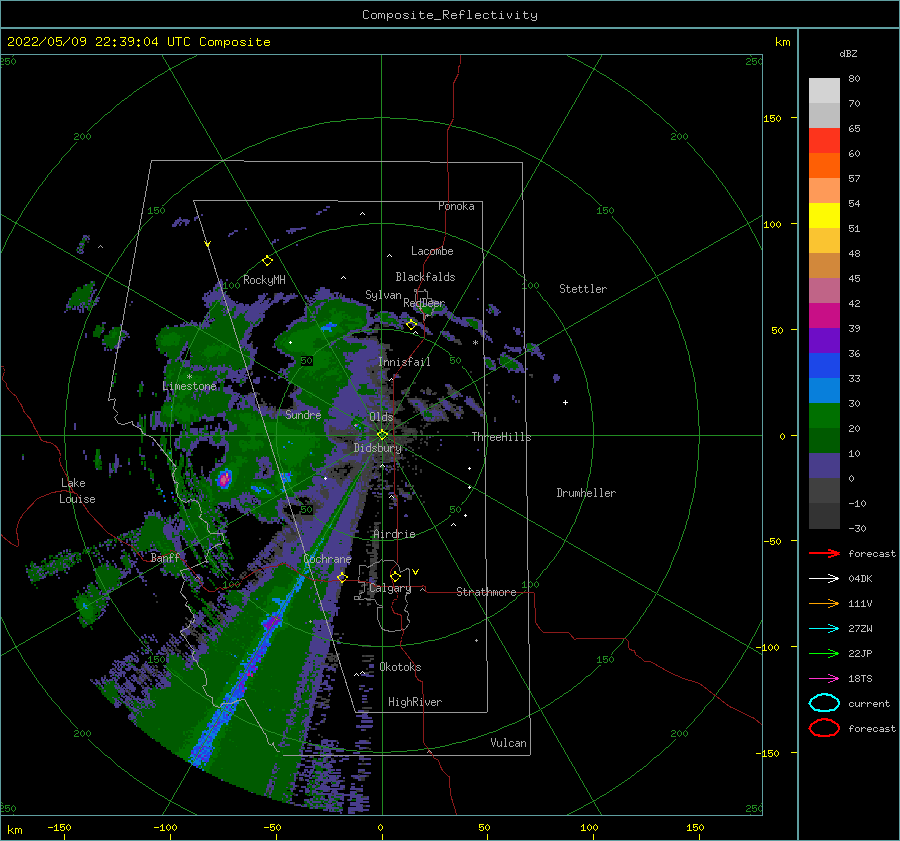Click the purple 36–39 dBZ color swatch
The width and height of the screenshot is (900, 841).
click(824, 340)
